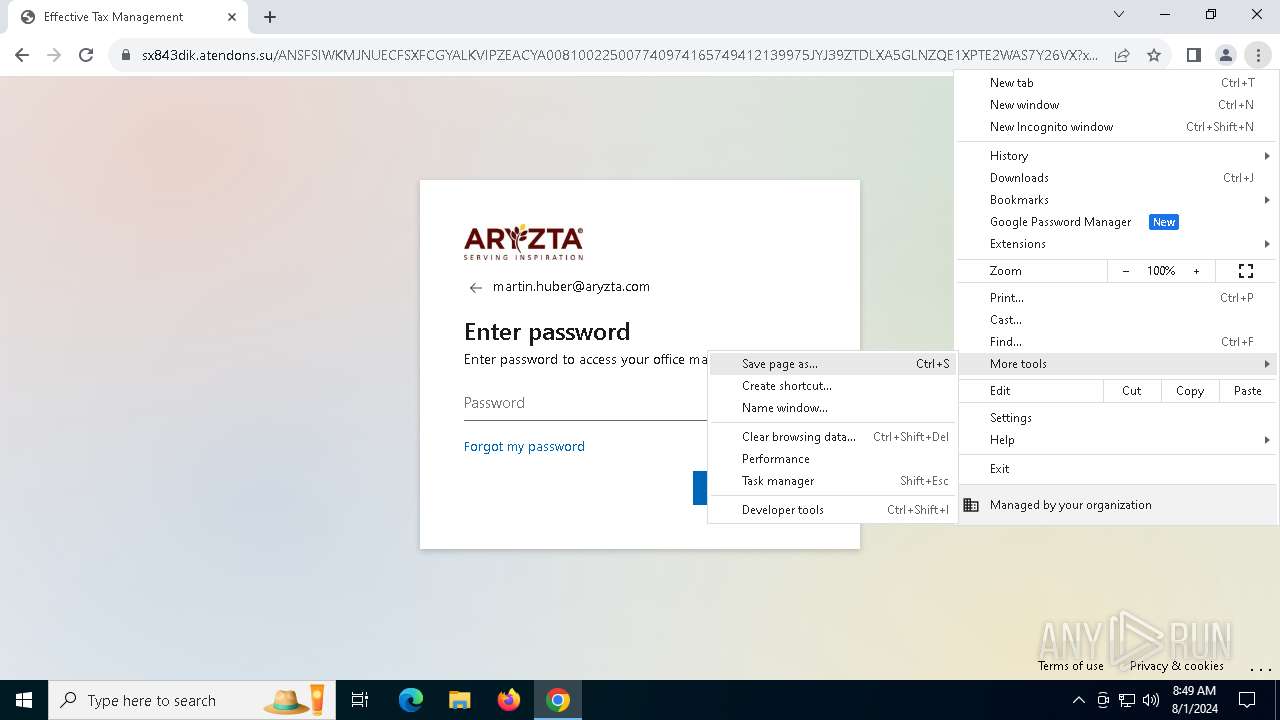Click the share page icon in address bar
The height and width of the screenshot is (720, 1280).
(1122, 55)
